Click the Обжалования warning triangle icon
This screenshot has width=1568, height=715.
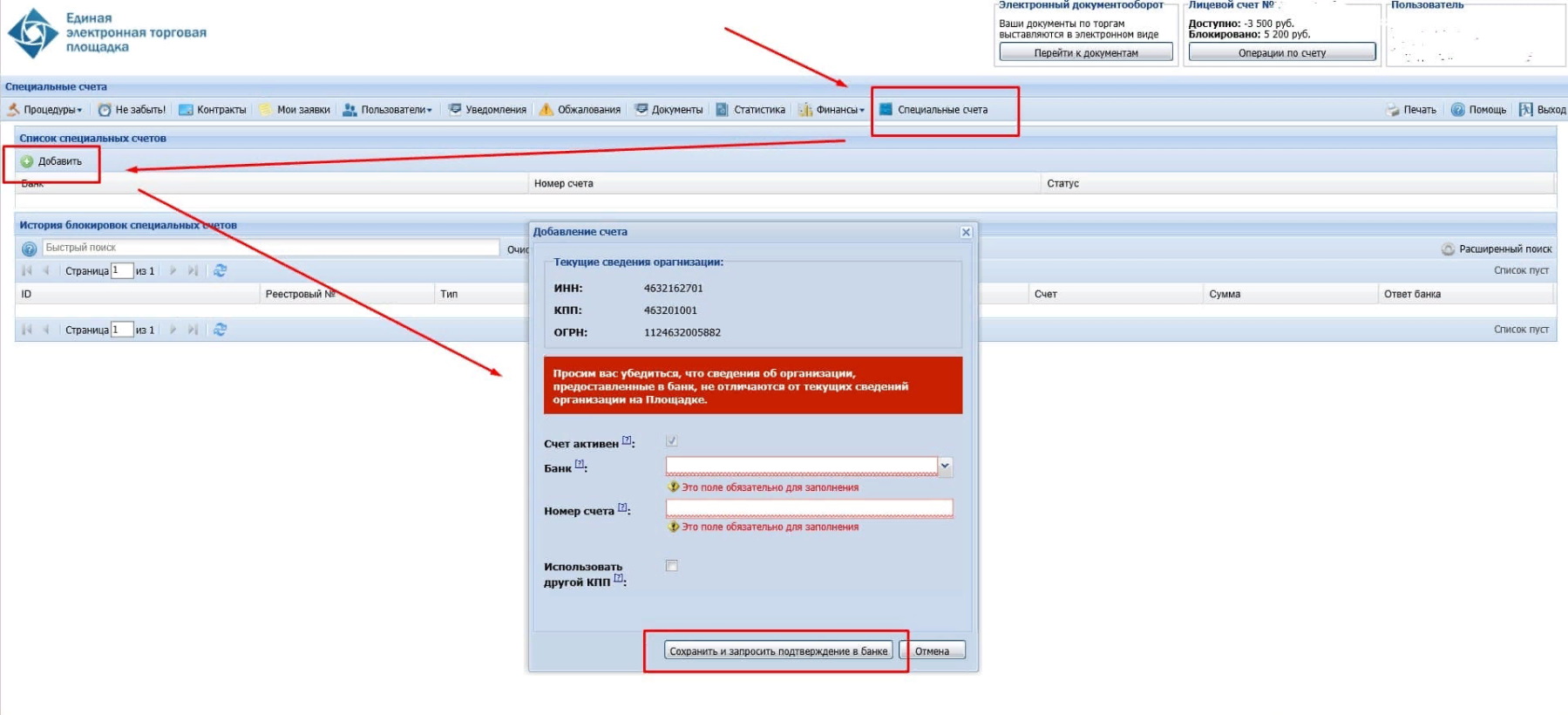coord(546,110)
